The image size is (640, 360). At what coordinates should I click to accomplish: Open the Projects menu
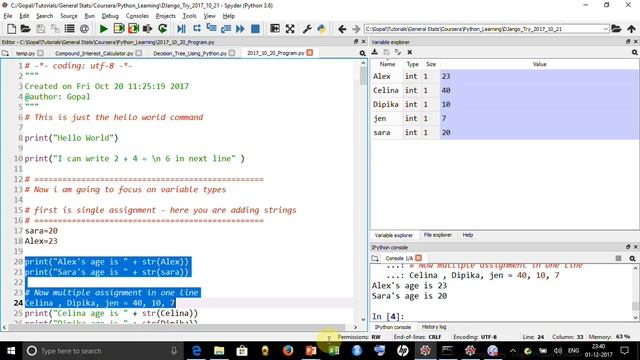[x=166, y=16]
